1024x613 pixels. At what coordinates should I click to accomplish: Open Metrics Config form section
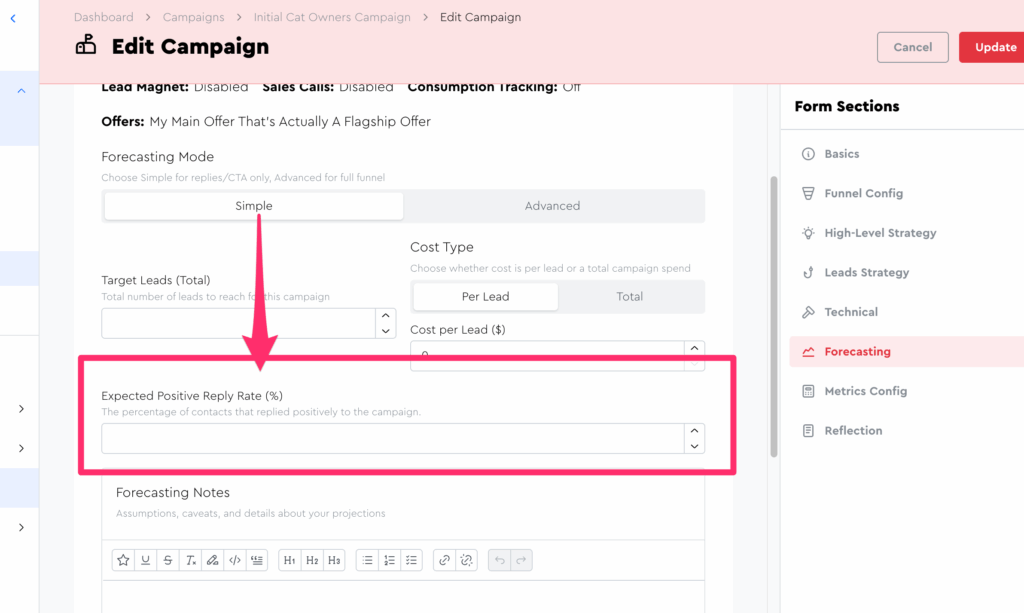[x=865, y=391]
